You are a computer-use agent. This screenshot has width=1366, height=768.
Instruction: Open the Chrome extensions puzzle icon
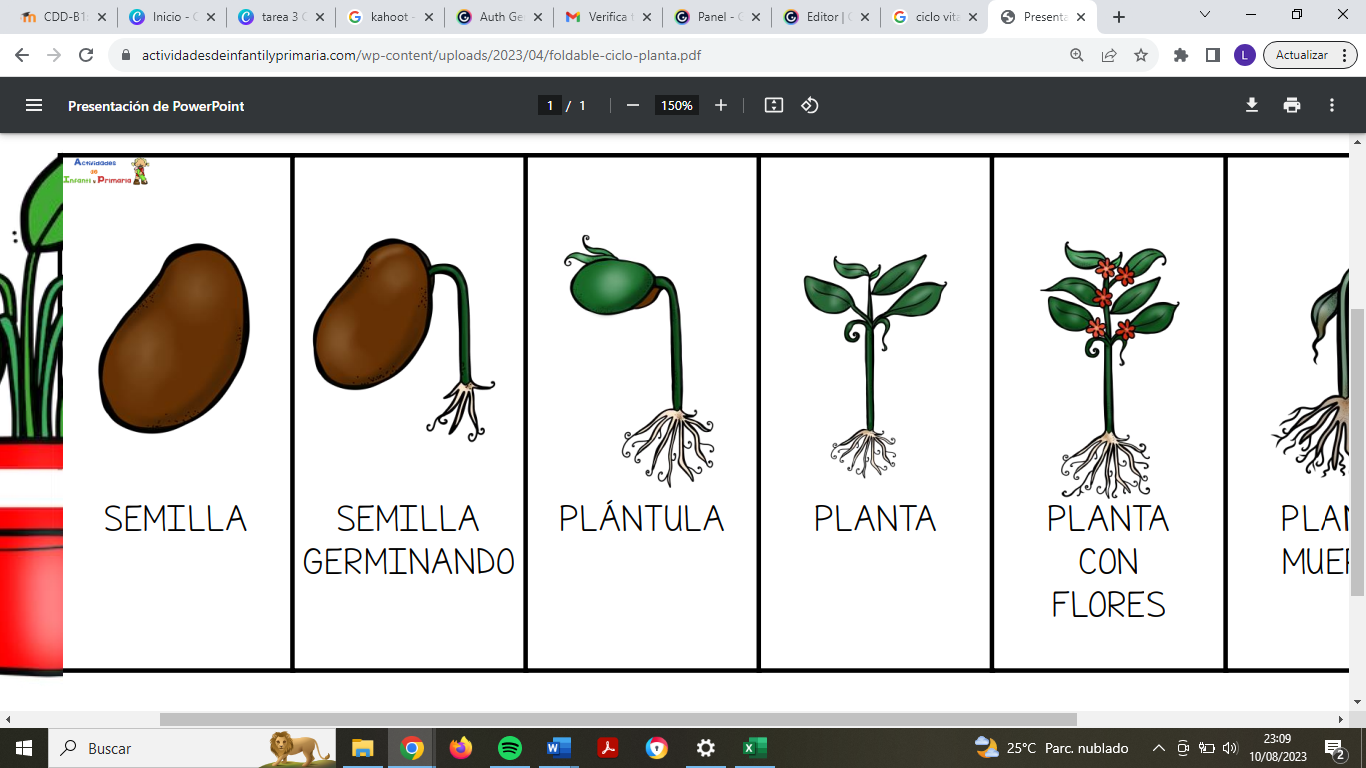click(x=1180, y=55)
